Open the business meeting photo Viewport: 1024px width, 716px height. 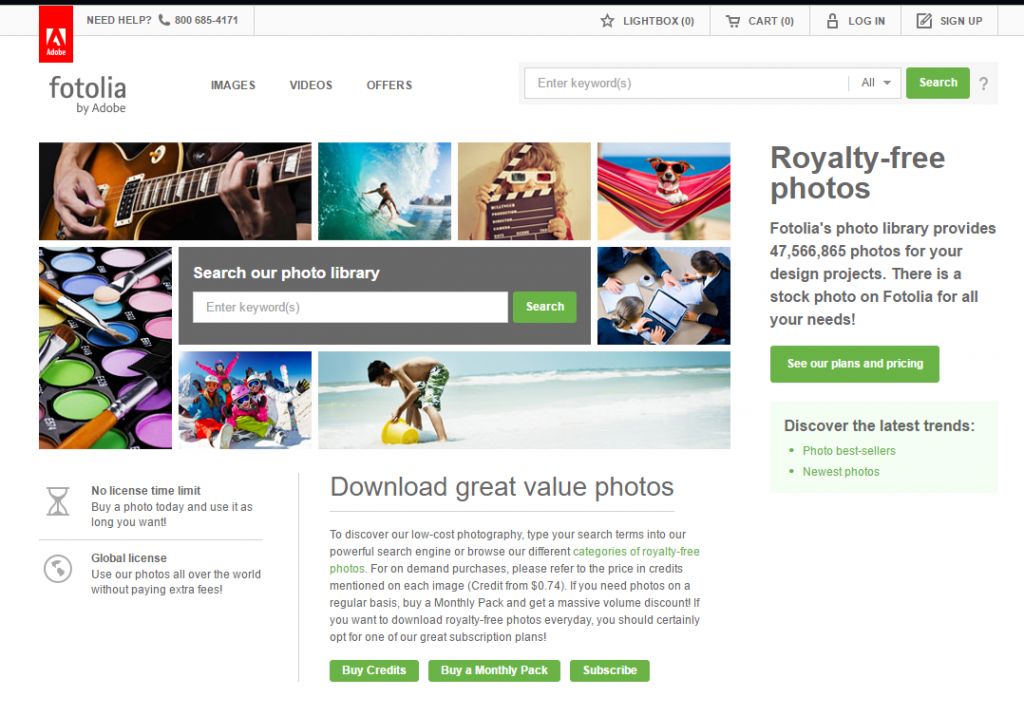tap(664, 296)
